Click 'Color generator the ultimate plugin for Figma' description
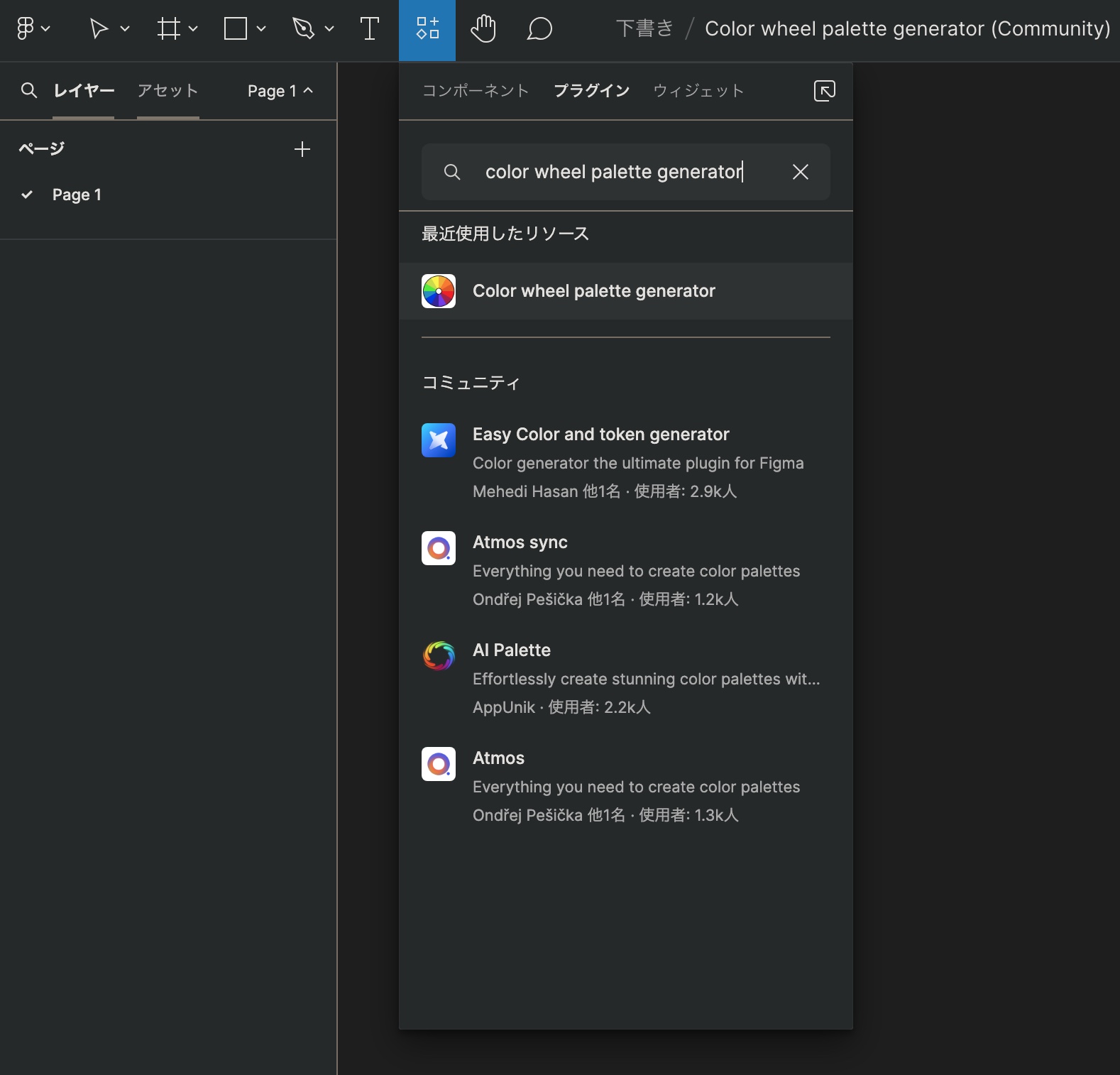 pos(638,463)
